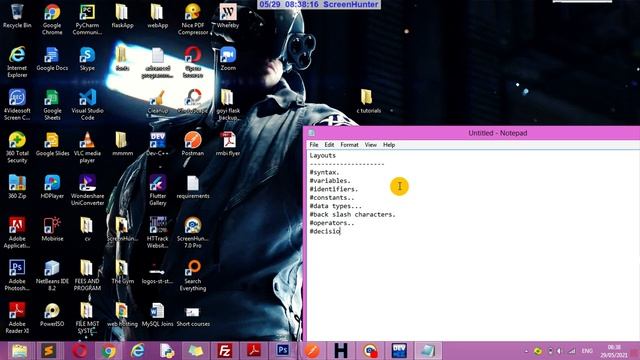The width and height of the screenshot is (640, 360).
Task: Open Sublime Text from the taskbar
Action: pos(49,351)
